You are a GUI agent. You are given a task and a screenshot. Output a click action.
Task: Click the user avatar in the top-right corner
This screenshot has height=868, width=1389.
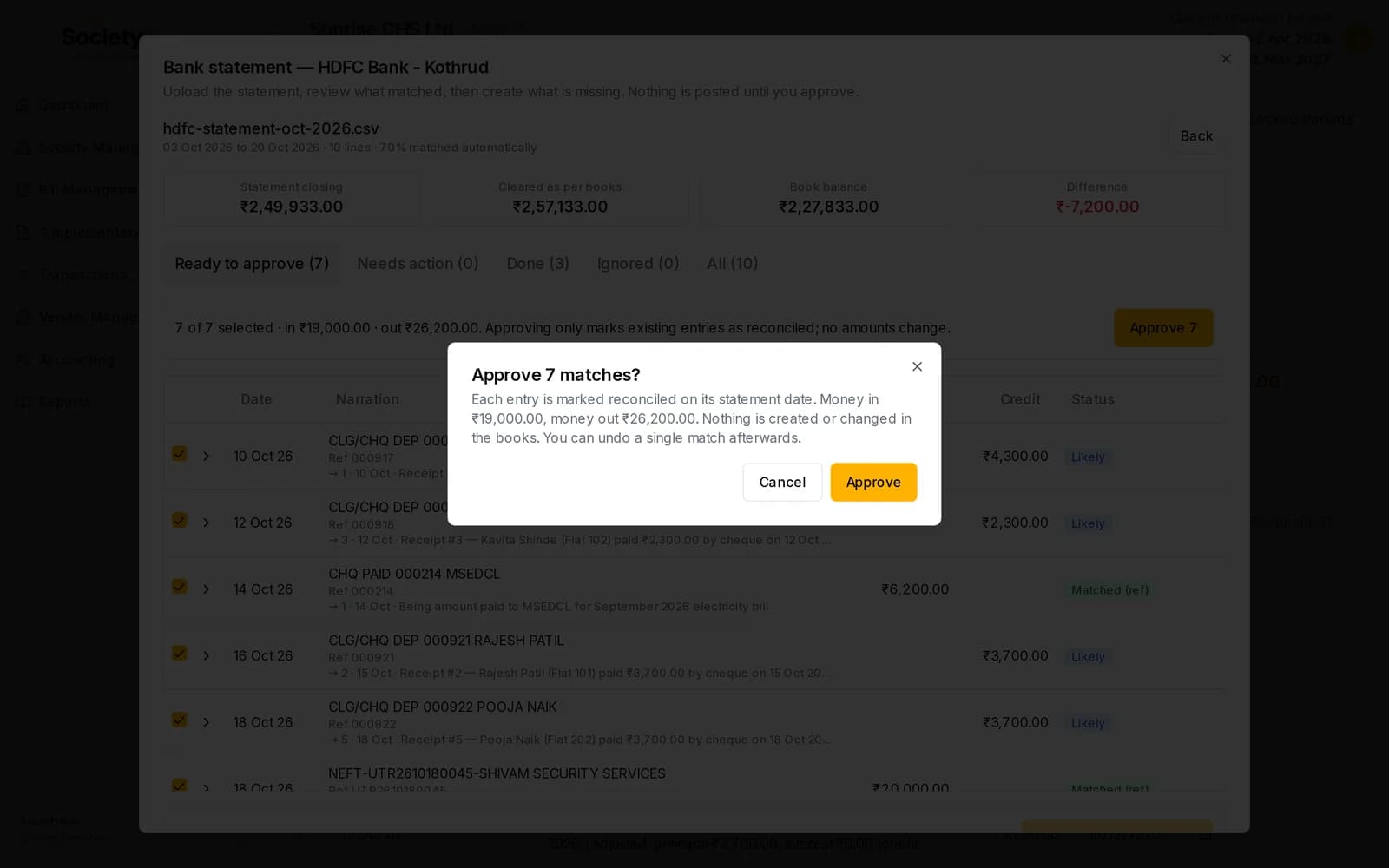1357,38
